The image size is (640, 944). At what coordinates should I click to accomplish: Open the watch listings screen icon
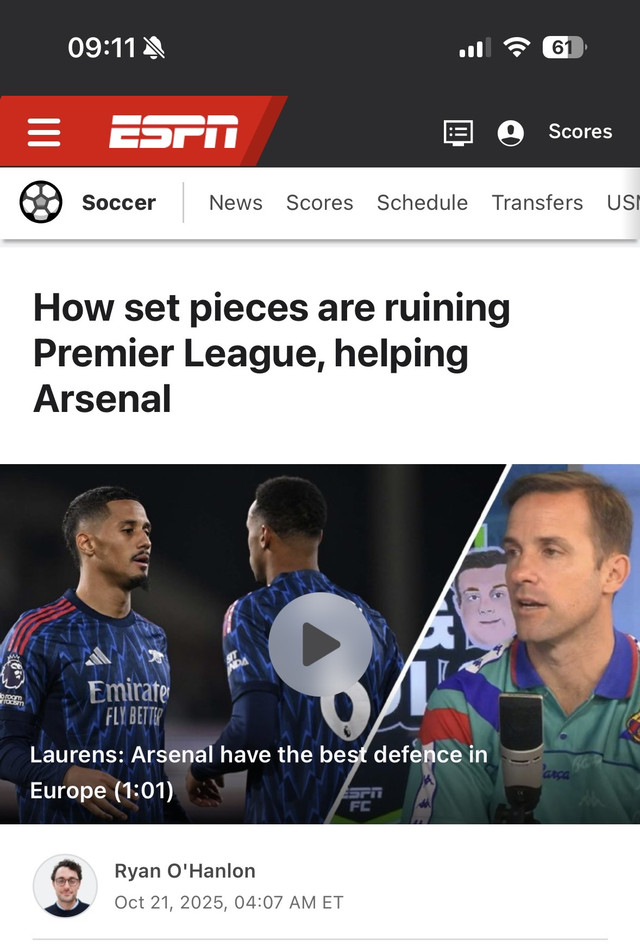458,132
